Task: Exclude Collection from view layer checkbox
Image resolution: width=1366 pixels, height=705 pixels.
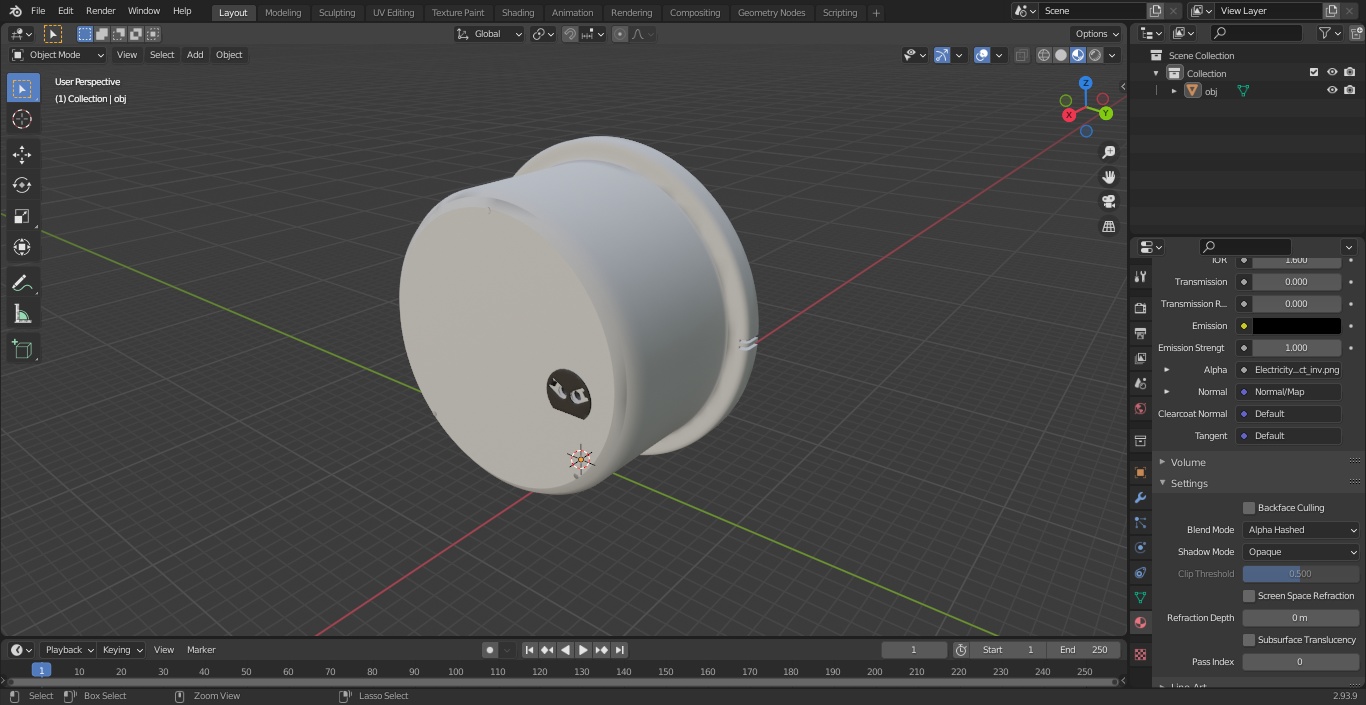Action: (1314, 73)
